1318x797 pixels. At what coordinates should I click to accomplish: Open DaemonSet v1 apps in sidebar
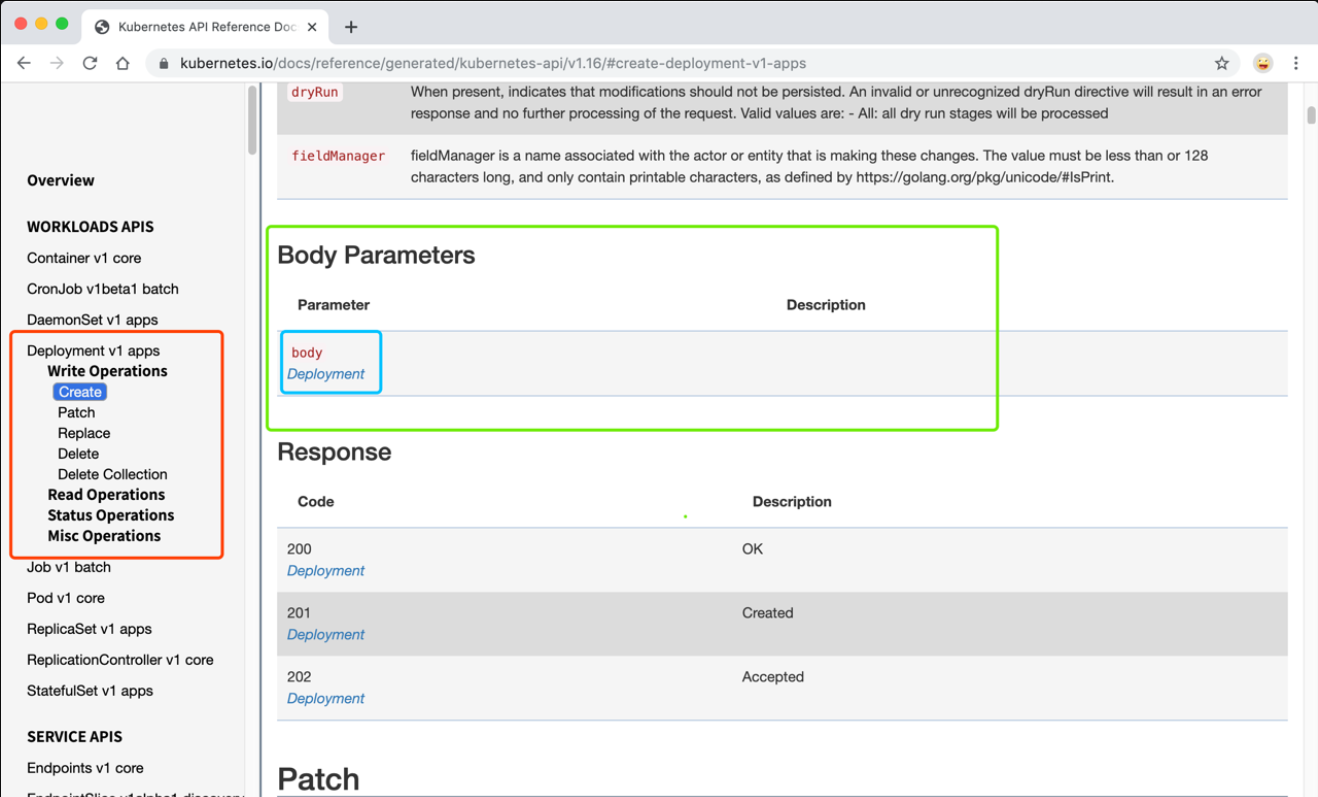click(92, 320)
